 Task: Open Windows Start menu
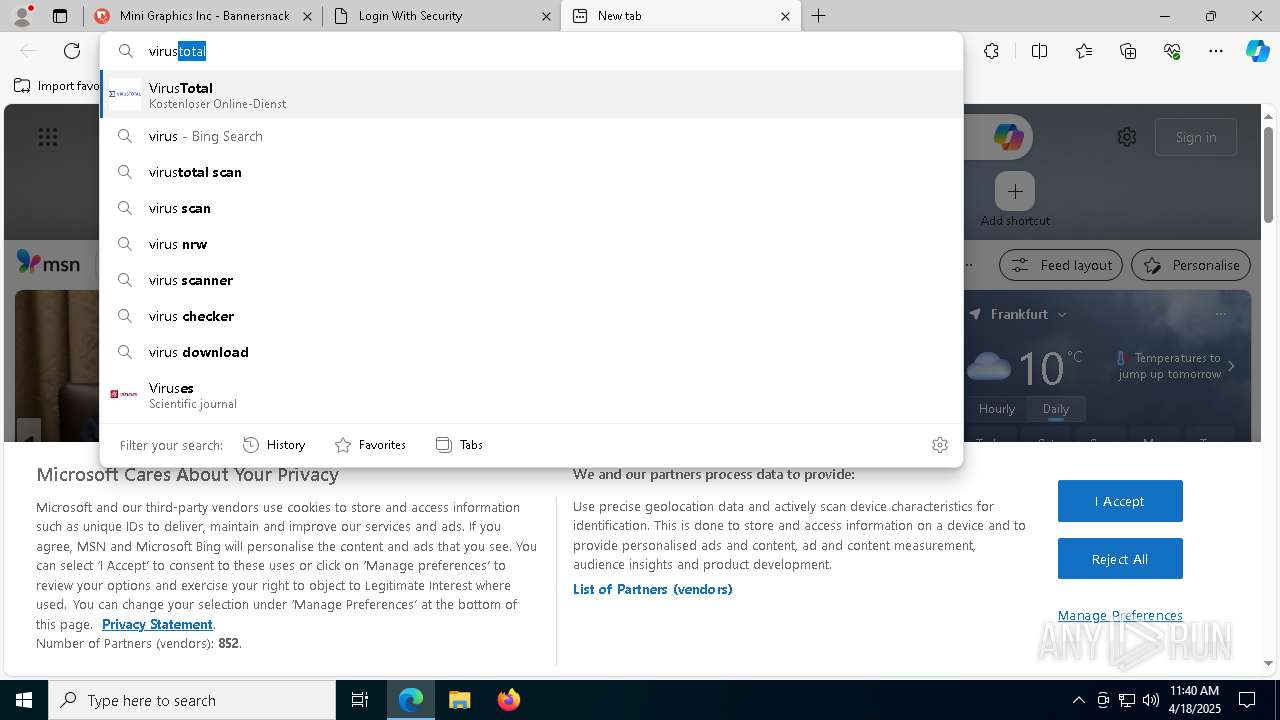click(24, 700)
